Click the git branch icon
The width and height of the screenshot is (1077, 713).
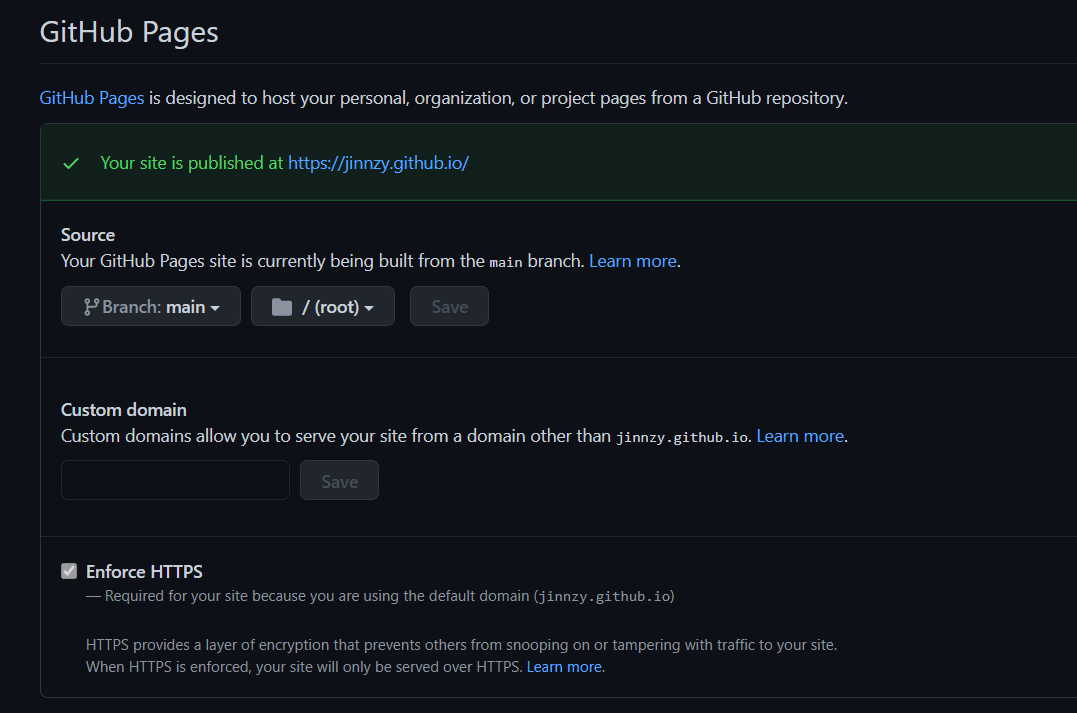point(90,307)
